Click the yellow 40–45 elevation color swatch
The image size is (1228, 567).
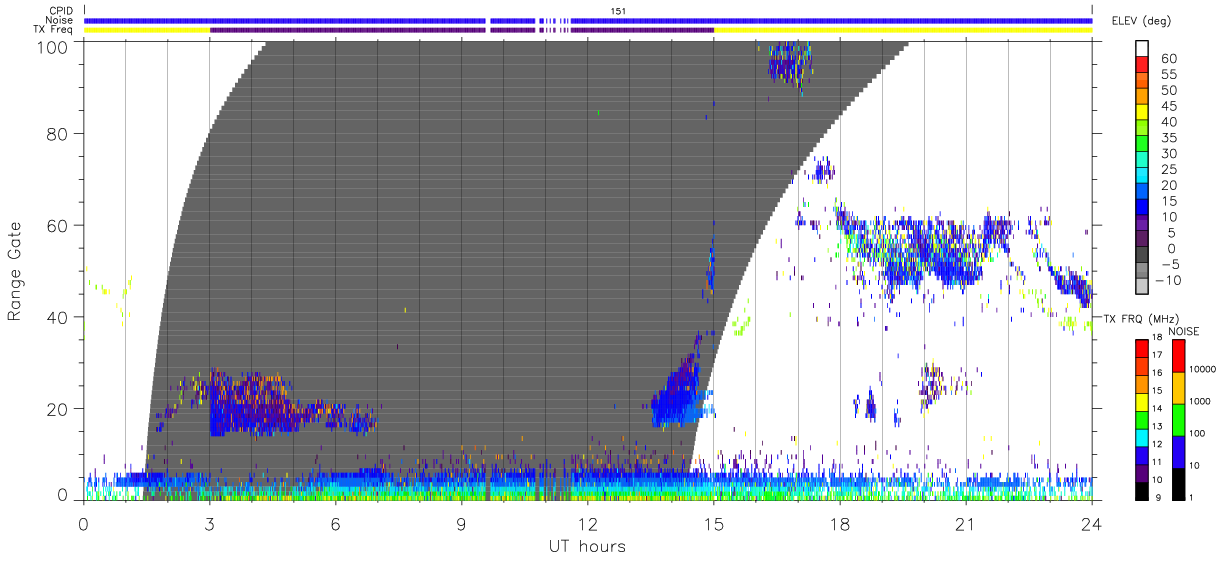click(1143, 114)
